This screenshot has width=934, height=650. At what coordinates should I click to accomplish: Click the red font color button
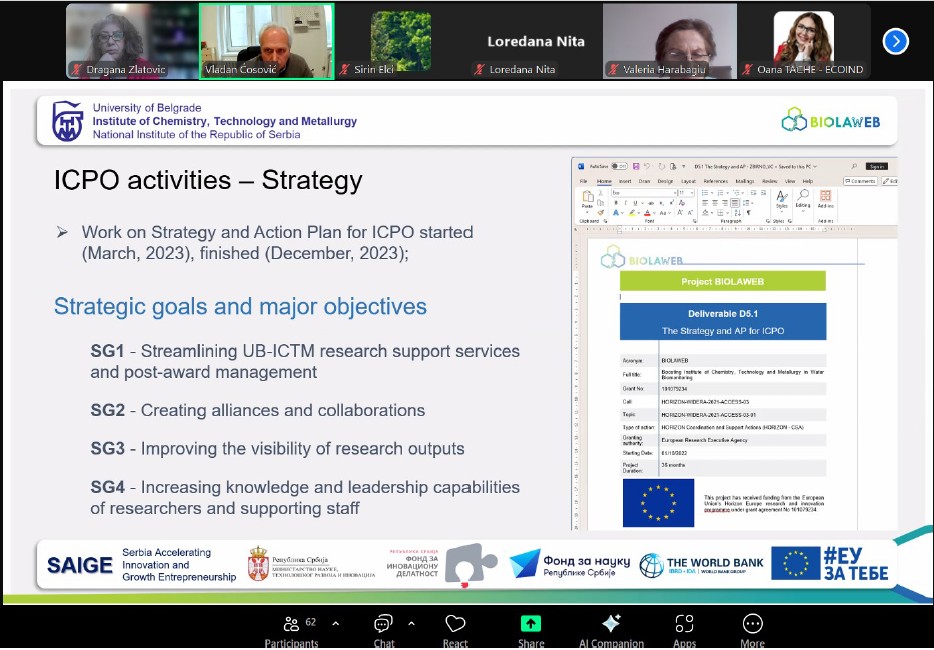[649, 212]
